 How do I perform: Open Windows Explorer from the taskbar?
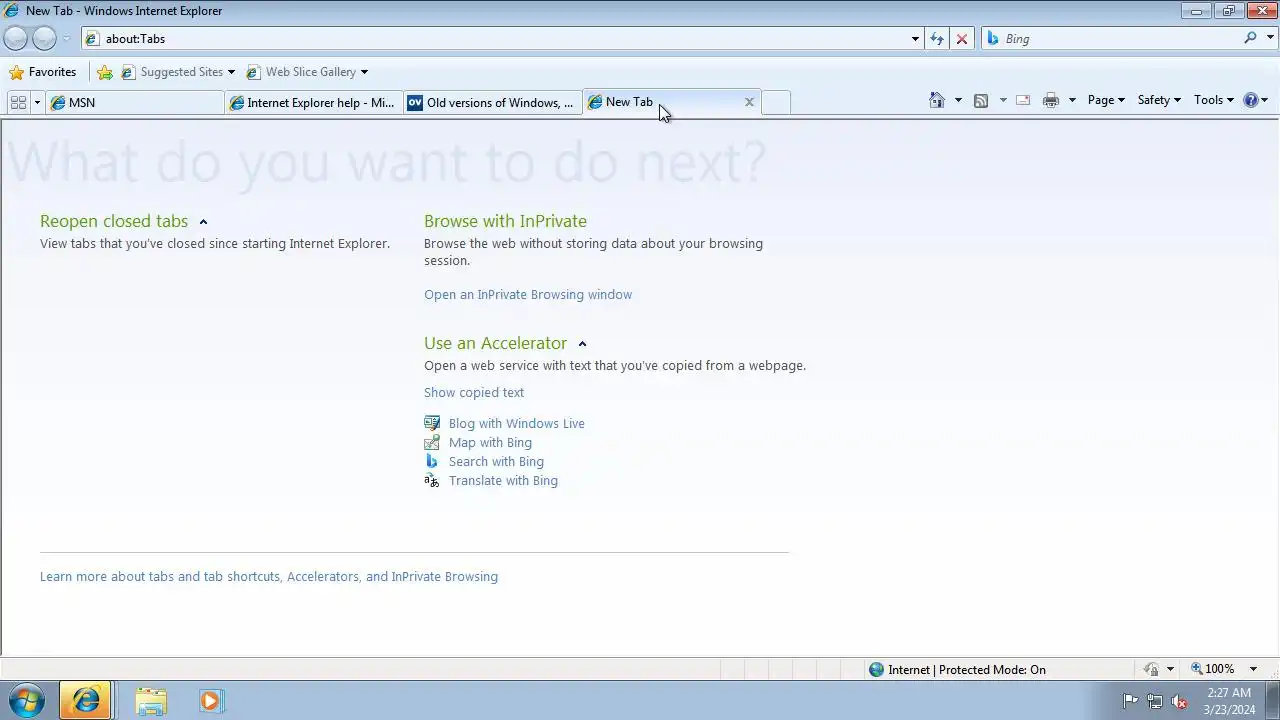click(x=151, y=701)
